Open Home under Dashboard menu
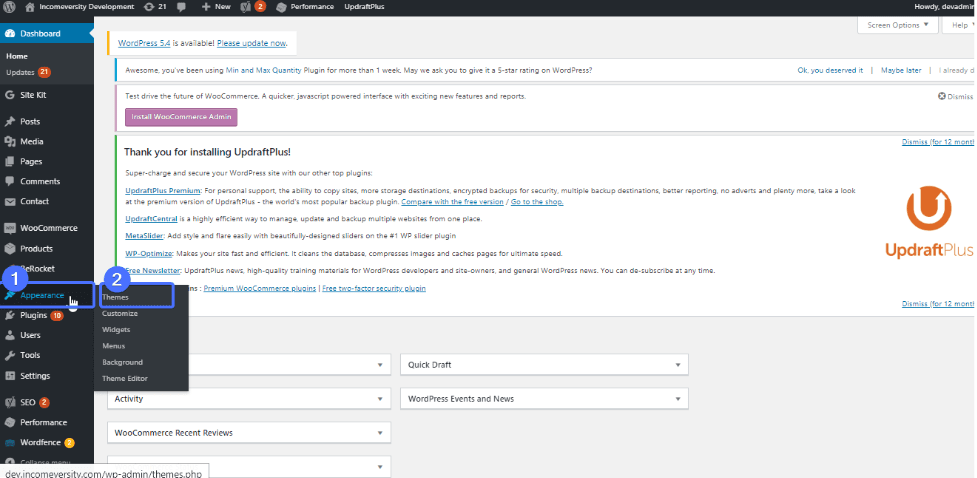This screenshot has height=478, width=977. pos(17,56)
